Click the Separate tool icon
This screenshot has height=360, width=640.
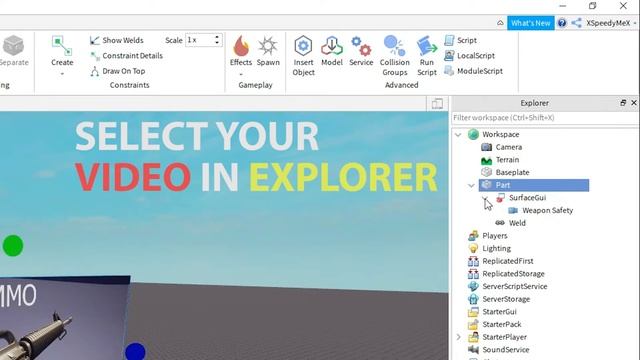coord(13,45)
